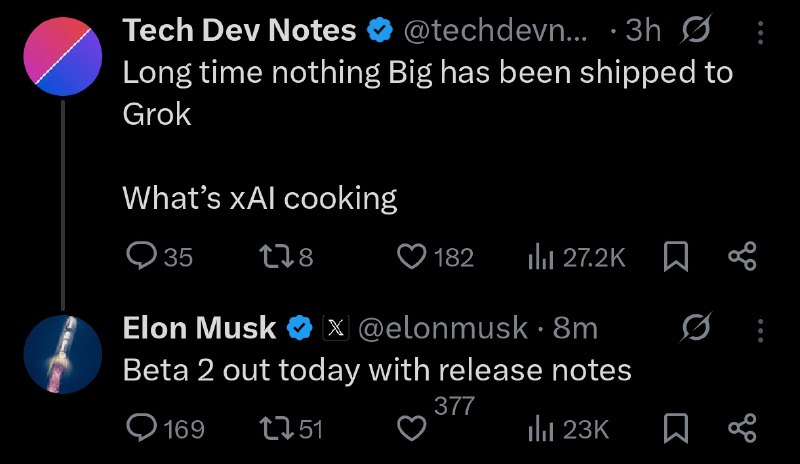
Task: Open Elon Musk's profile picture
Action: [x=63, y=352]
